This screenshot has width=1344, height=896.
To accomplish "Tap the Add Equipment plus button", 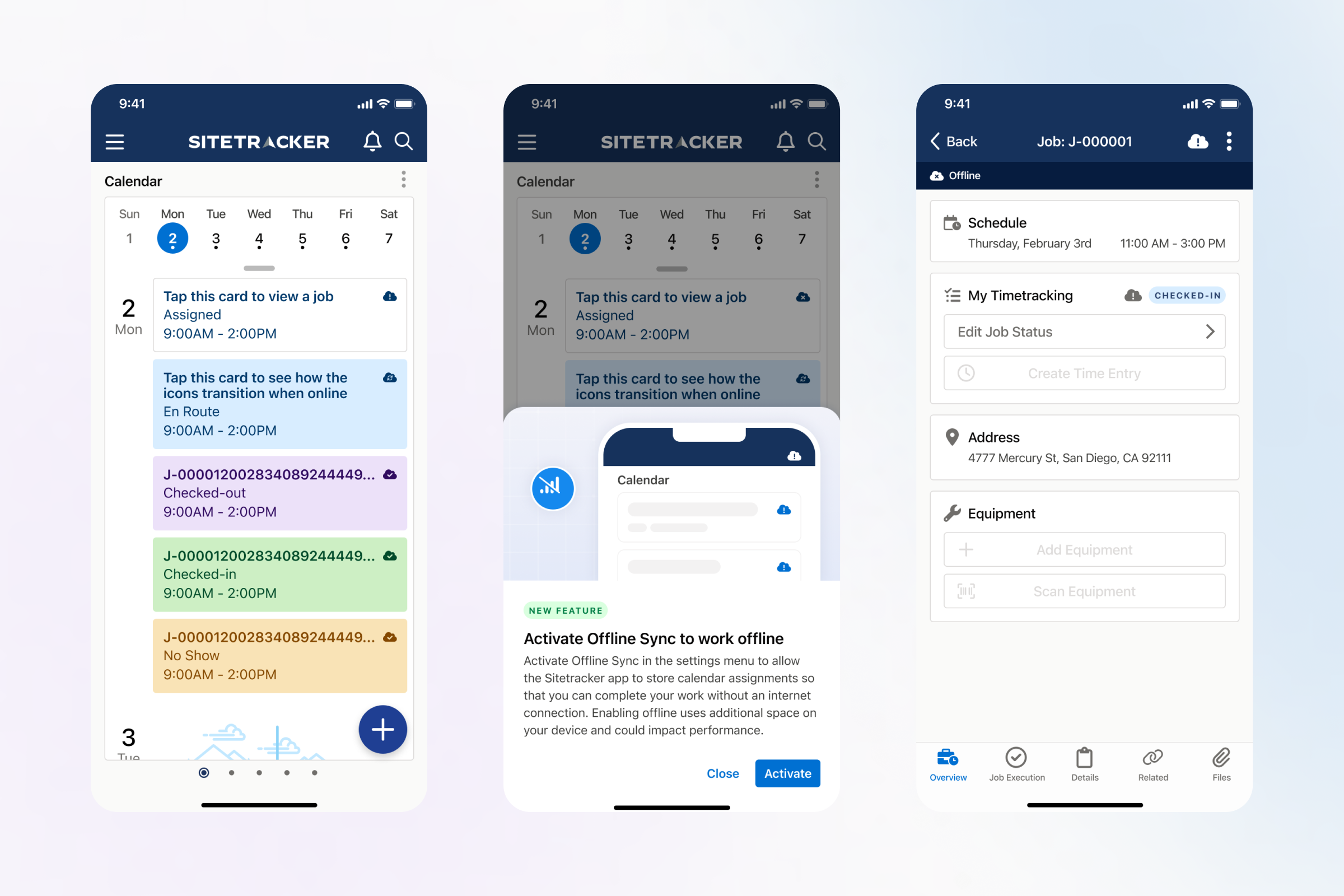I will pos(965,549).
